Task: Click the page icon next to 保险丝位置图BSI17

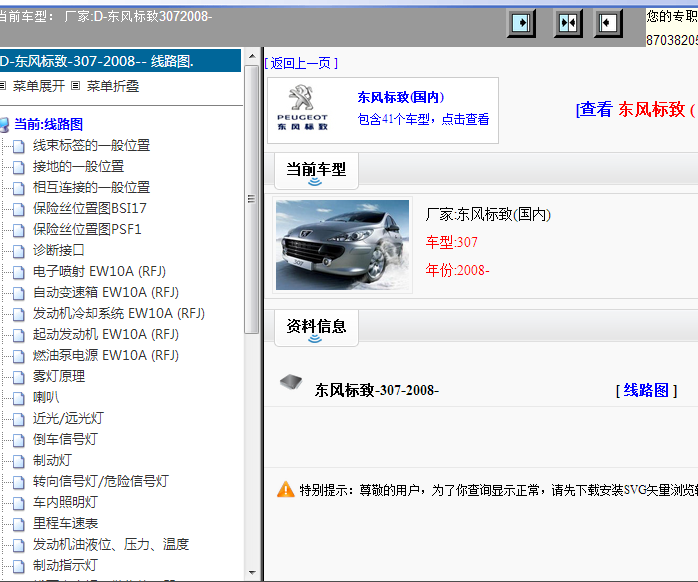Action: coord(18,209)
